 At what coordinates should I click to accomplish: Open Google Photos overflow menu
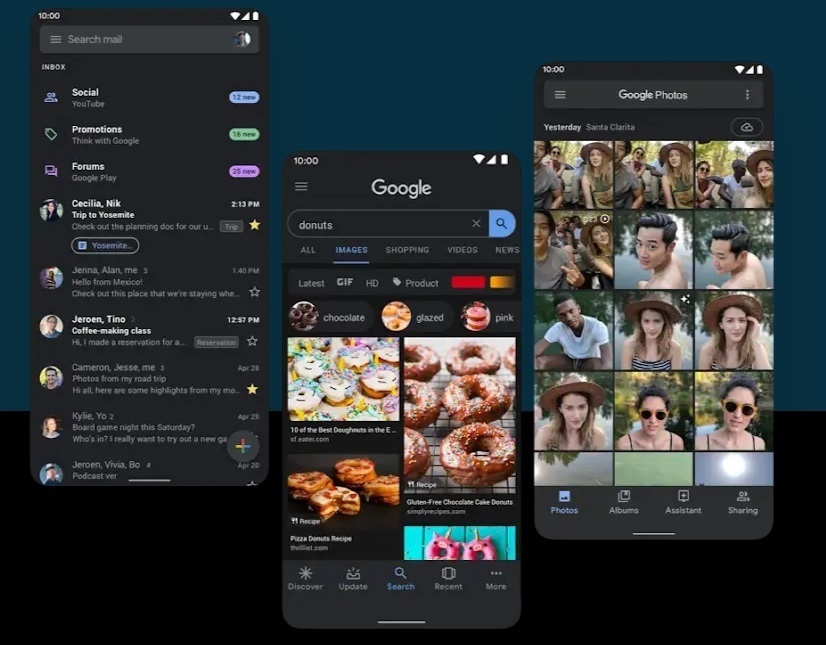tap(746, 95)
